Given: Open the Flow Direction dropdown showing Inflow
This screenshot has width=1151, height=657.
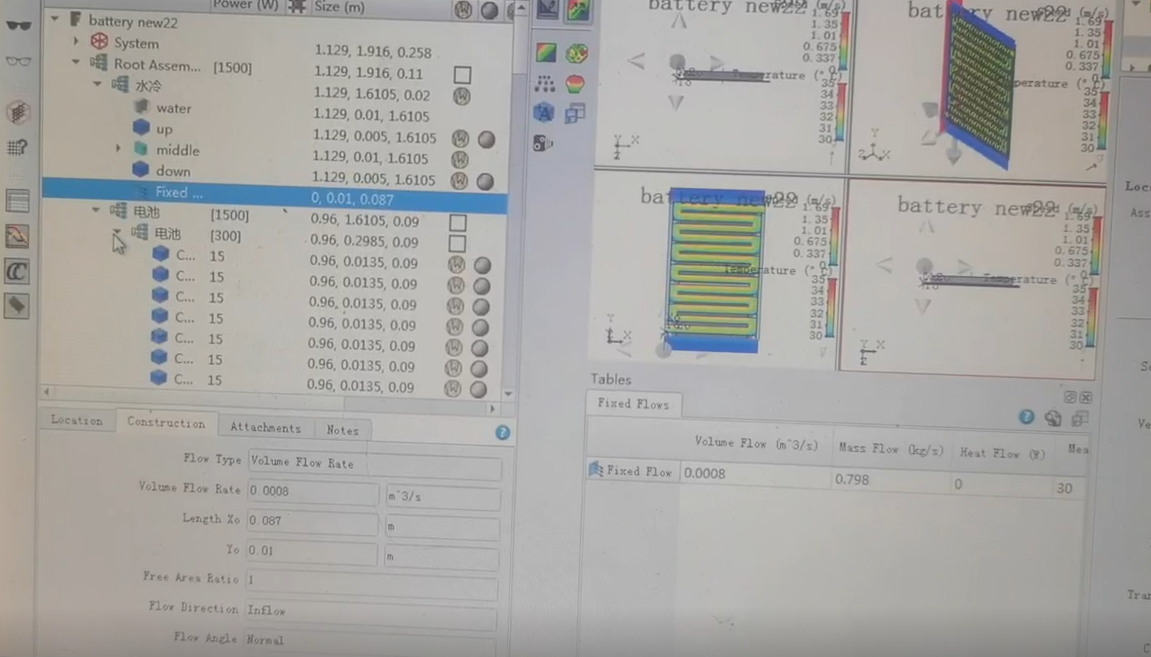Looking at the screenshot, I should pyautogui.click(x=371, y=611).
